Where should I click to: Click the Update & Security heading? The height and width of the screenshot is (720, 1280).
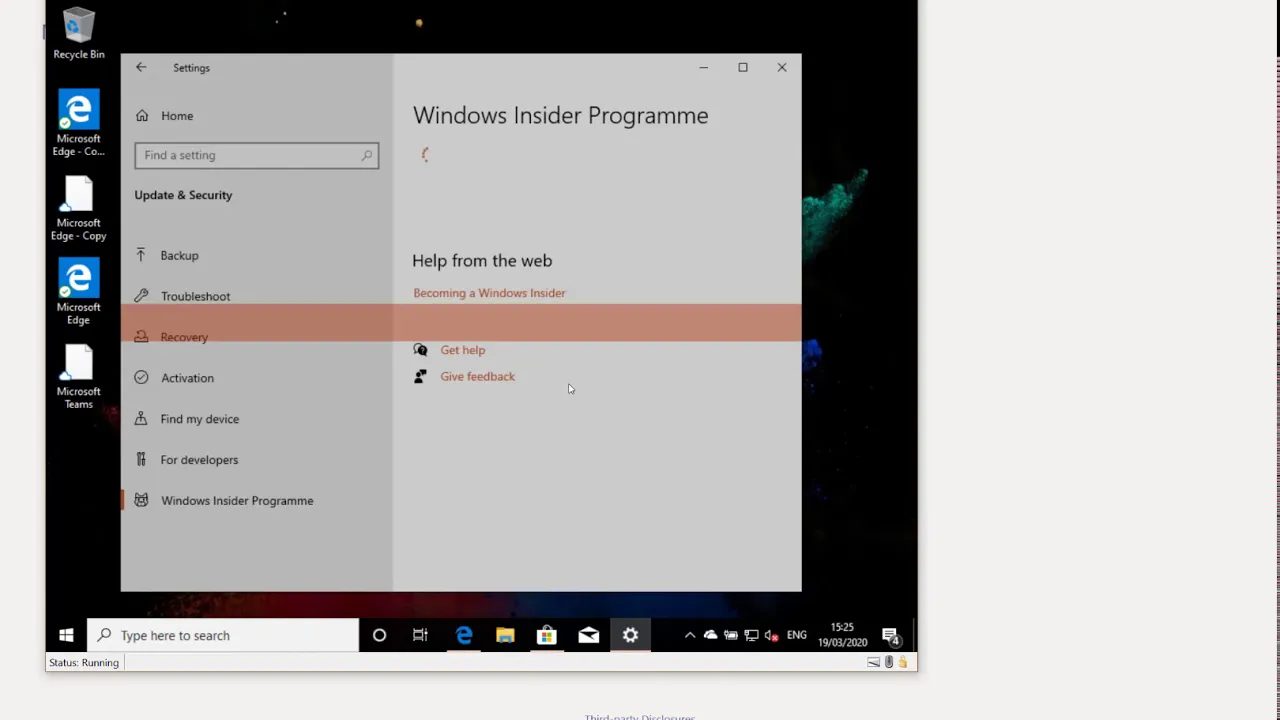click(183, 195)
